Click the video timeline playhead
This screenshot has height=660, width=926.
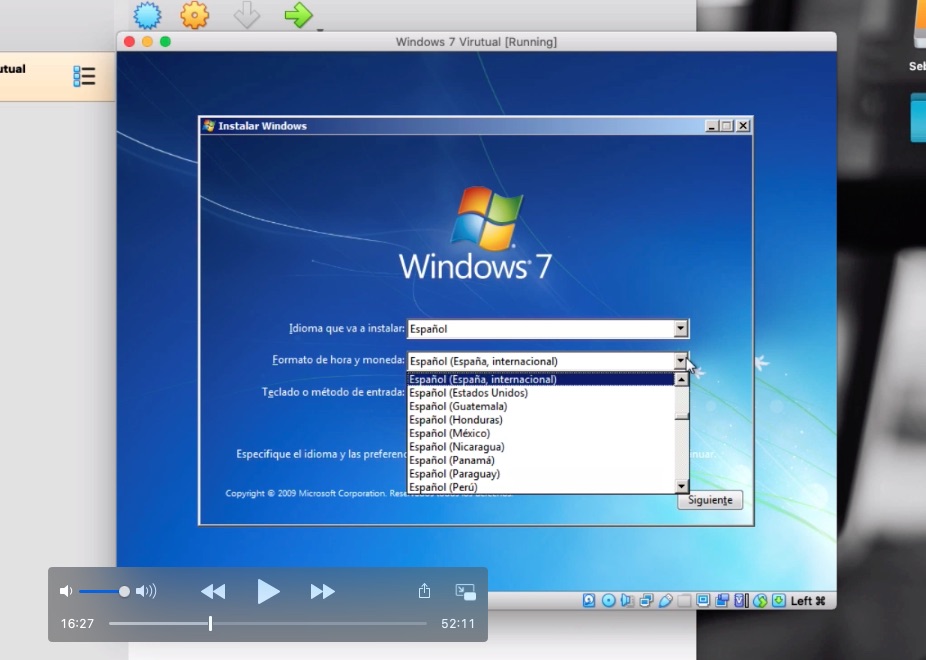[210, 623]
